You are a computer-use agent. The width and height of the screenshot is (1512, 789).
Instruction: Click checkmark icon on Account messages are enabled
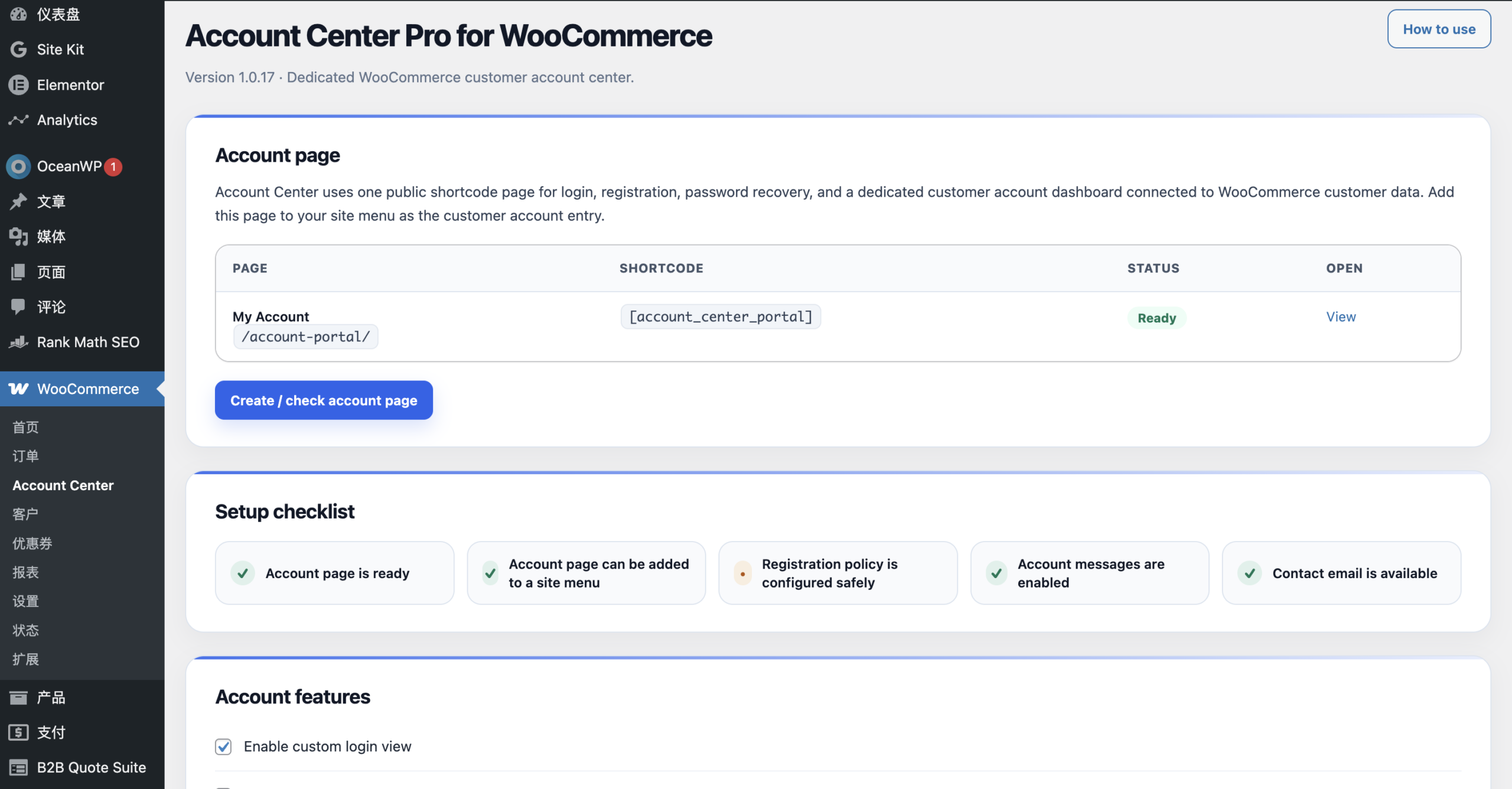click(996, 573)
